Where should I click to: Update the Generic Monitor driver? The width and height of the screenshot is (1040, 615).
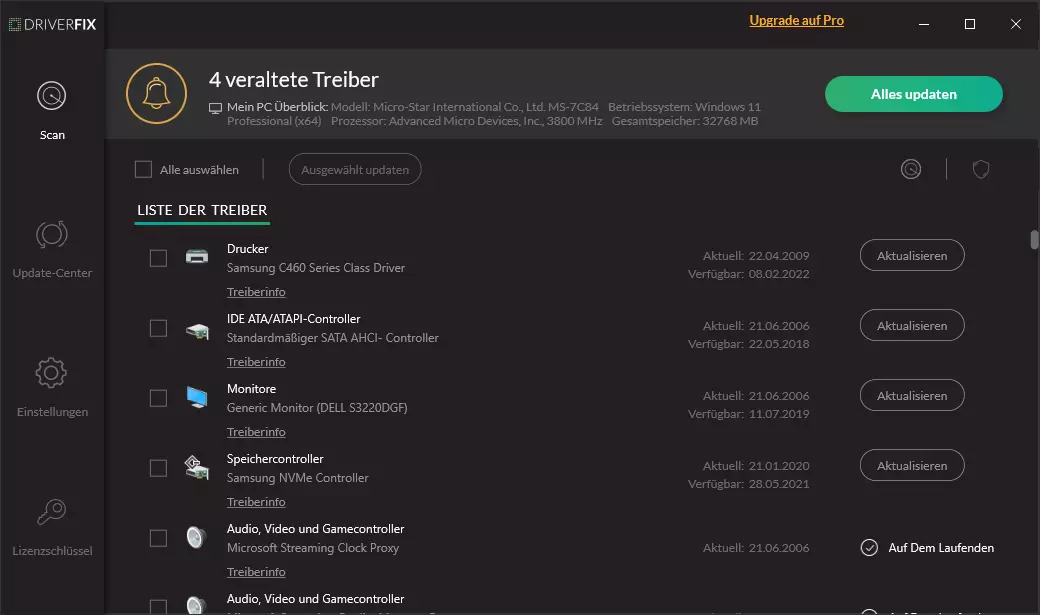pyautogui.click(x=912, y=395)
